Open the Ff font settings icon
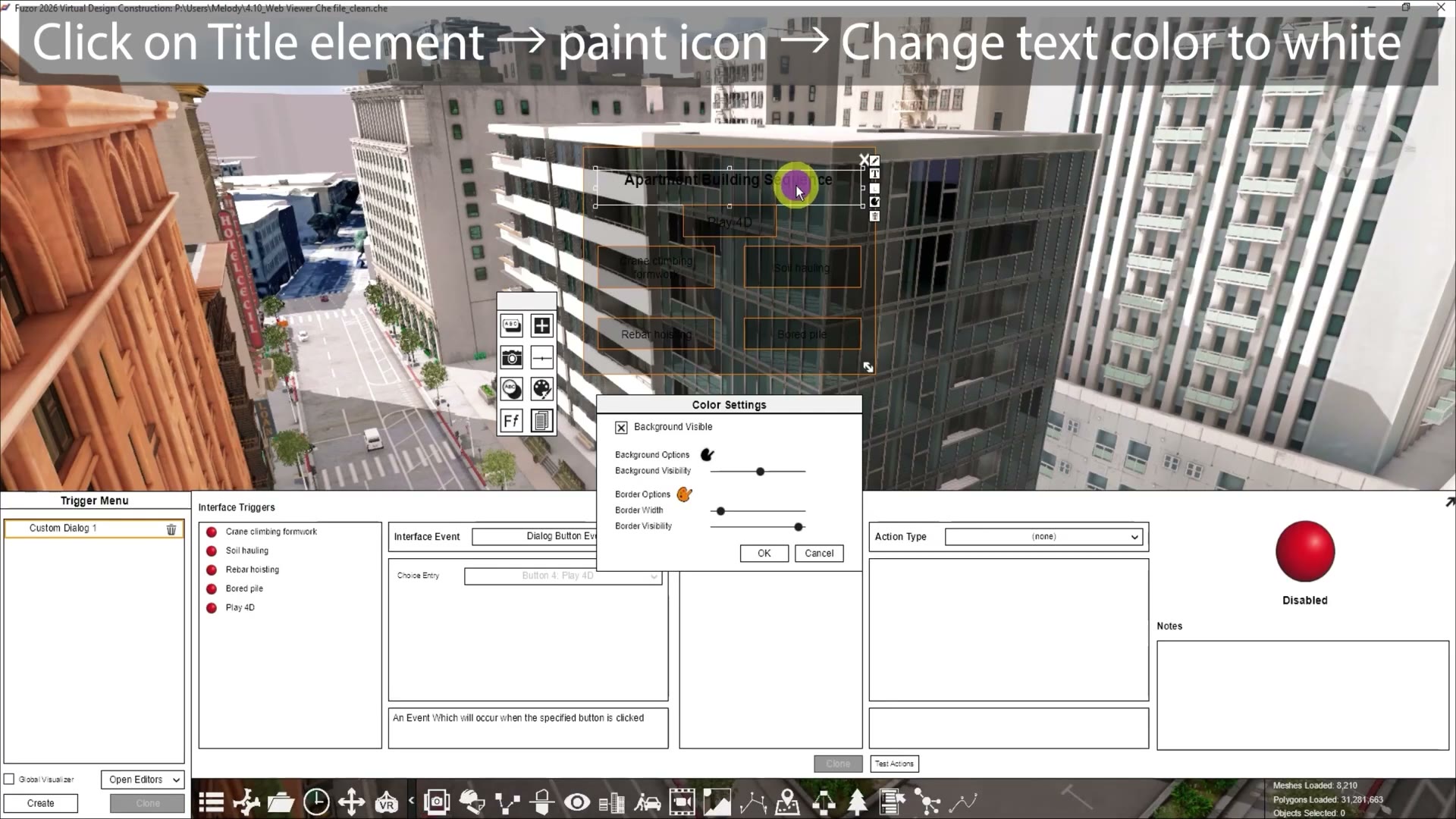The width and height of the screenshot is (1456, 819). pyautogui.click(x=512, y=420)
